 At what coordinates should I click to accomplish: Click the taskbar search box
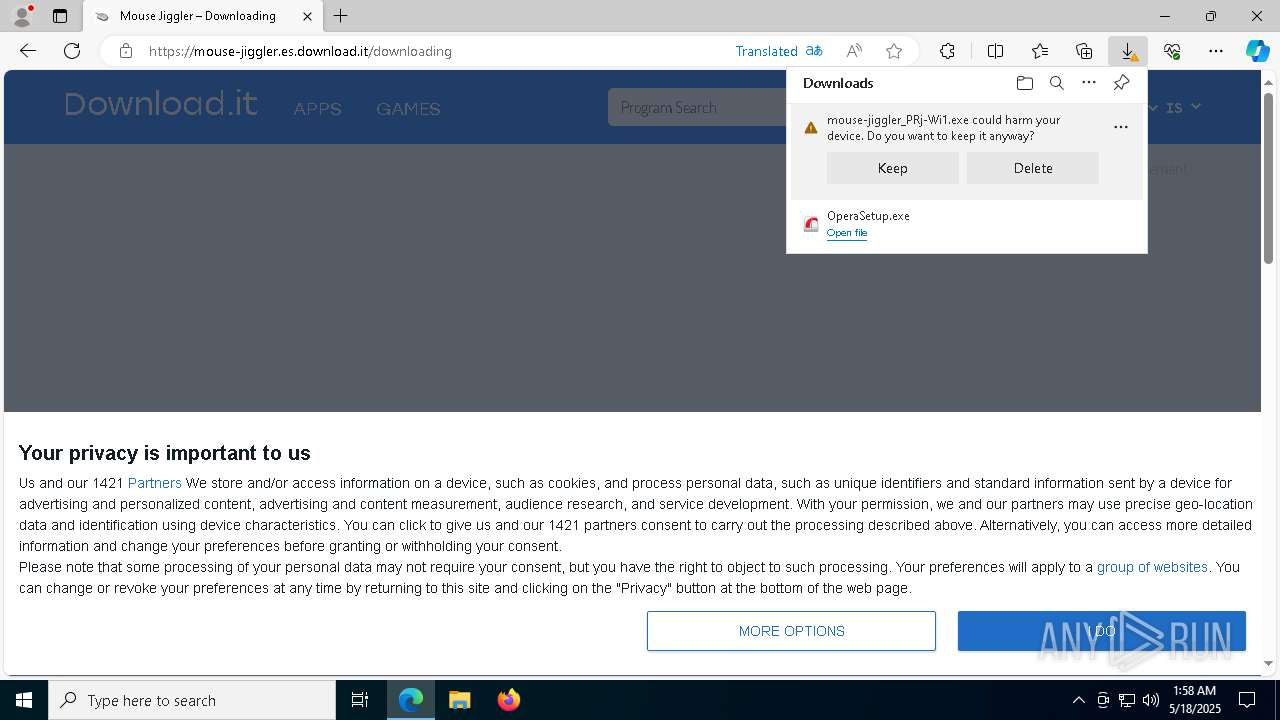pos(192,700)
